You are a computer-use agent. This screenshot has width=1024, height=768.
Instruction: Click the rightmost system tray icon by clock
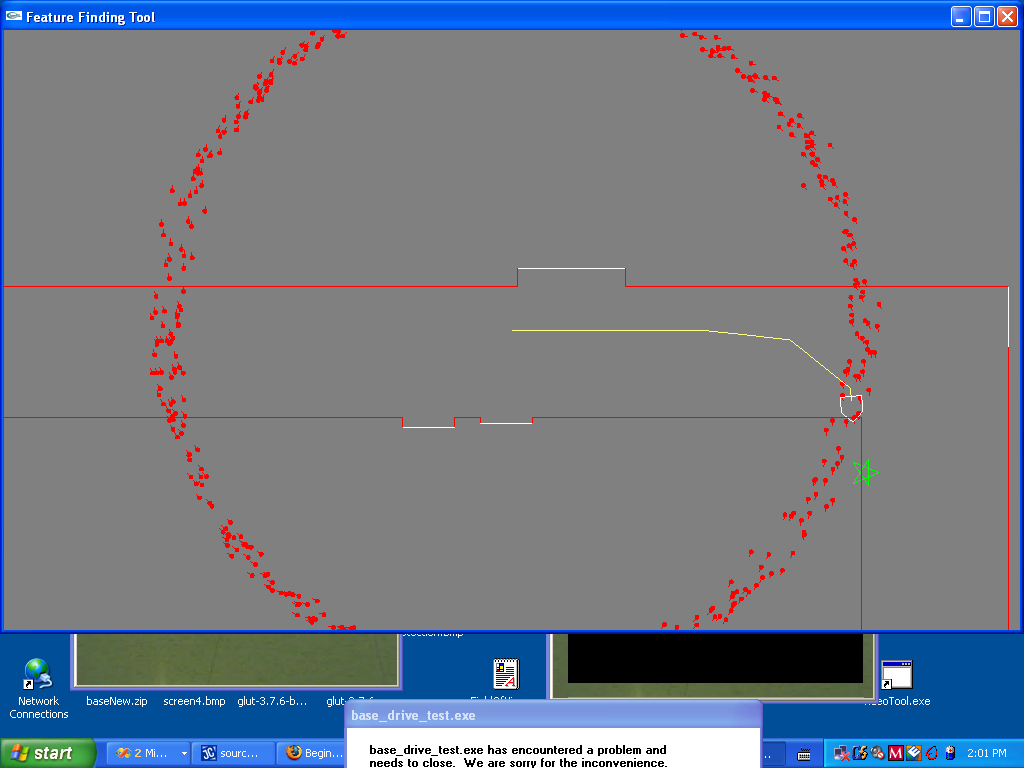pyautogui.click(x=950, y=753)
